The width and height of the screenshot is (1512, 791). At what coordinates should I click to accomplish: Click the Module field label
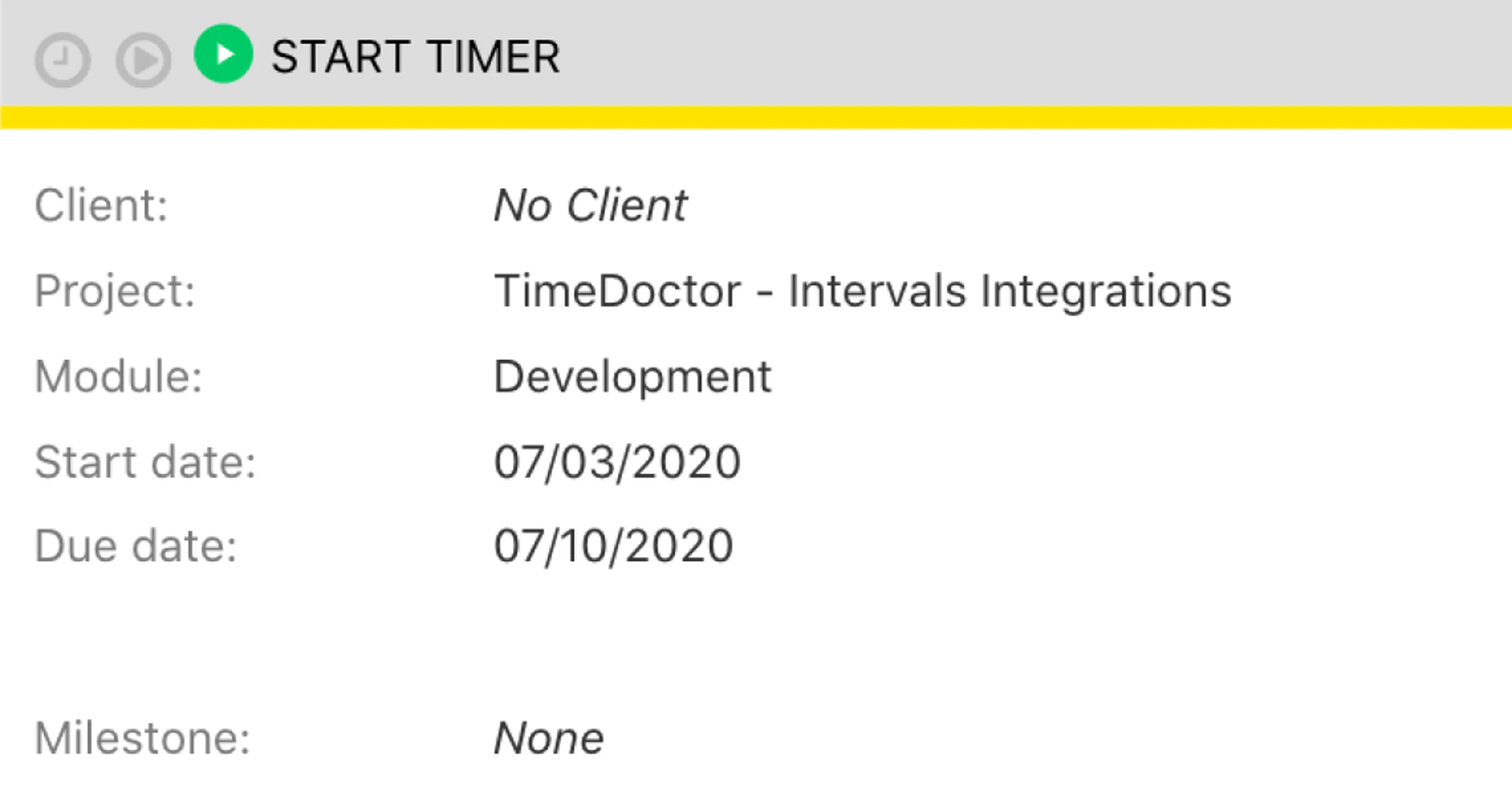click(119, 377)
